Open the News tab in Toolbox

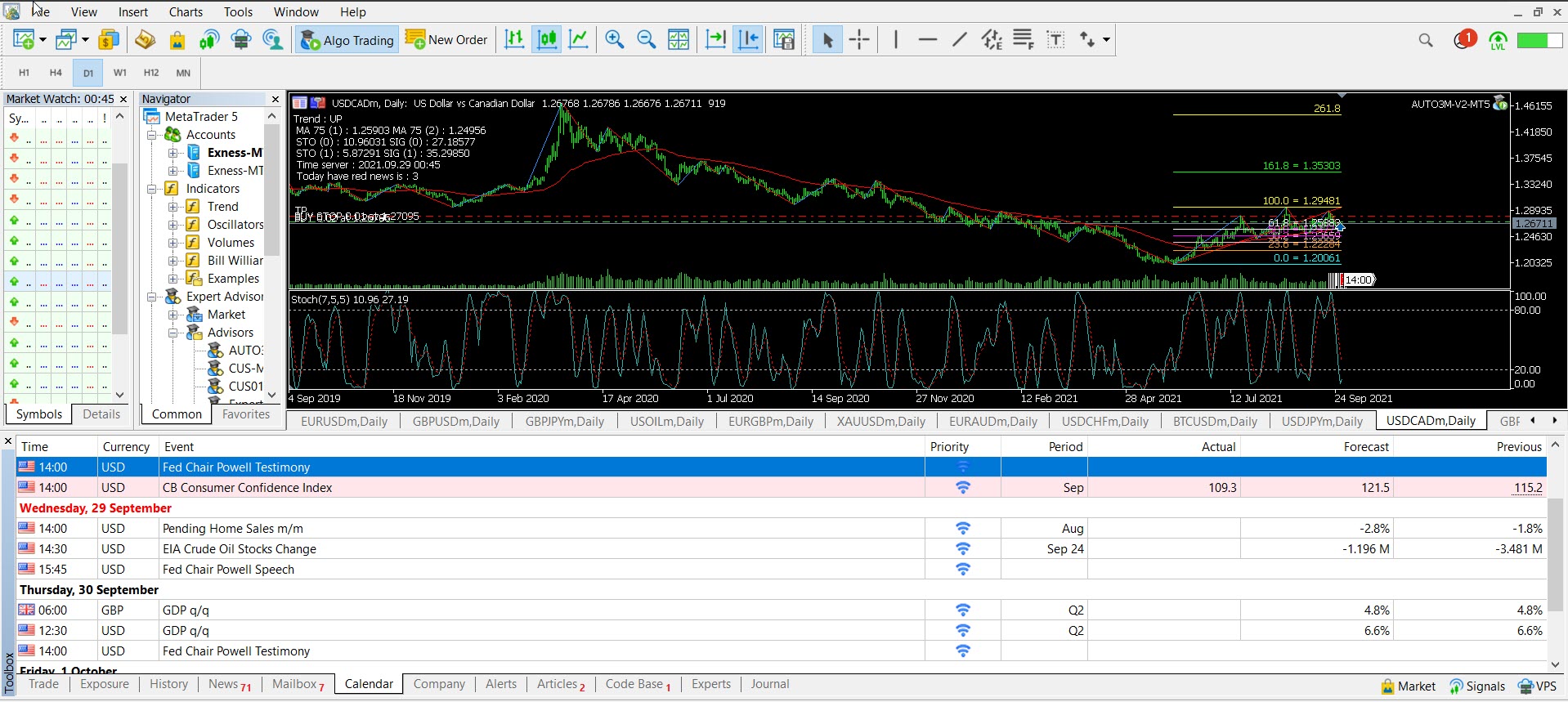pos(230,684)
